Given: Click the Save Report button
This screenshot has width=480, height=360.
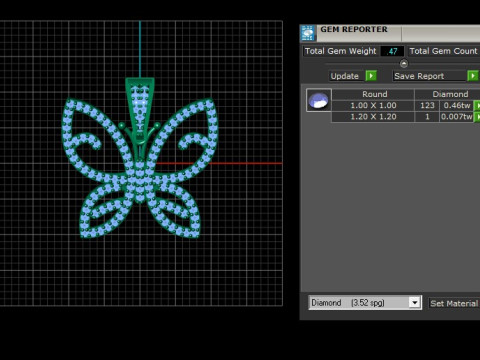Looking at the screenshot, I should [430, 76].
